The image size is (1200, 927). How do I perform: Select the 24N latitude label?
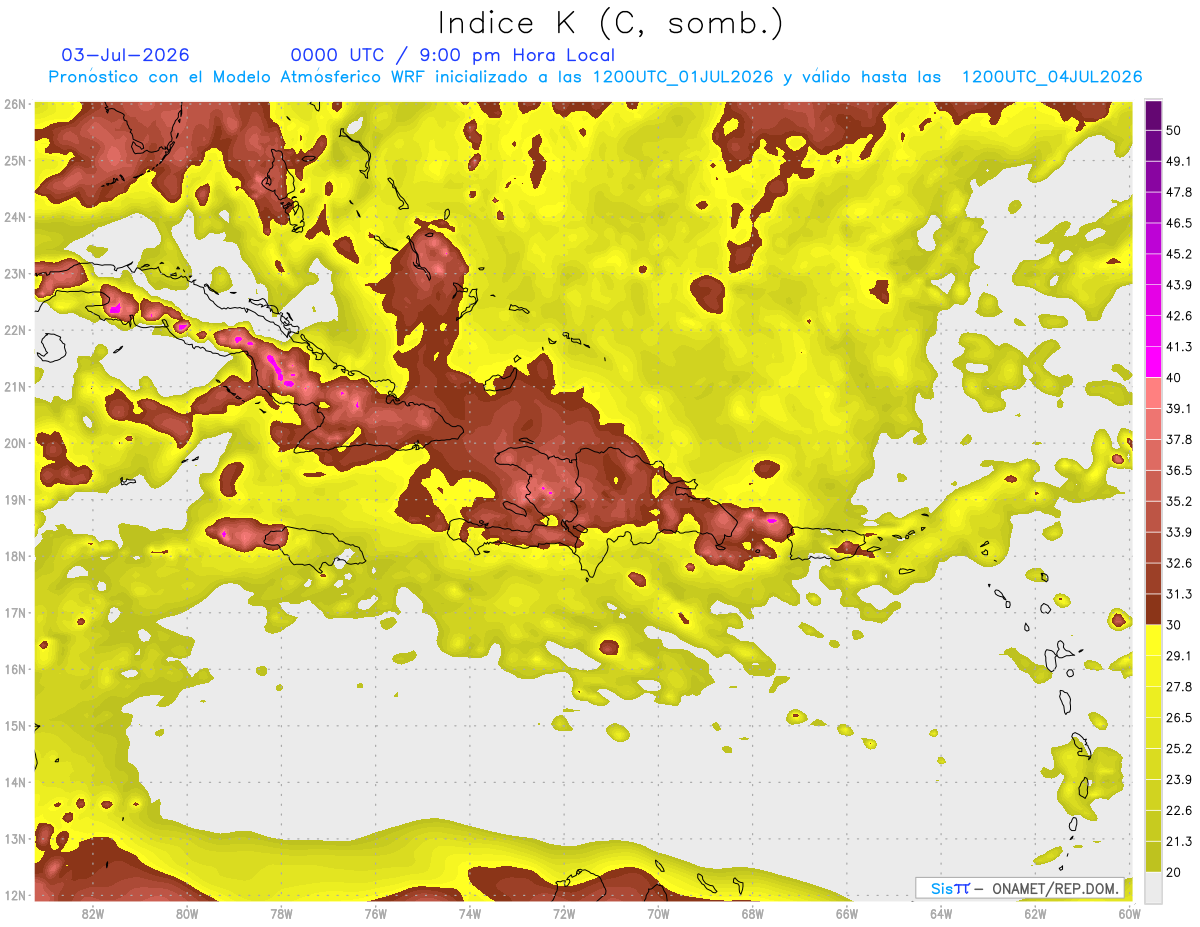15,217
